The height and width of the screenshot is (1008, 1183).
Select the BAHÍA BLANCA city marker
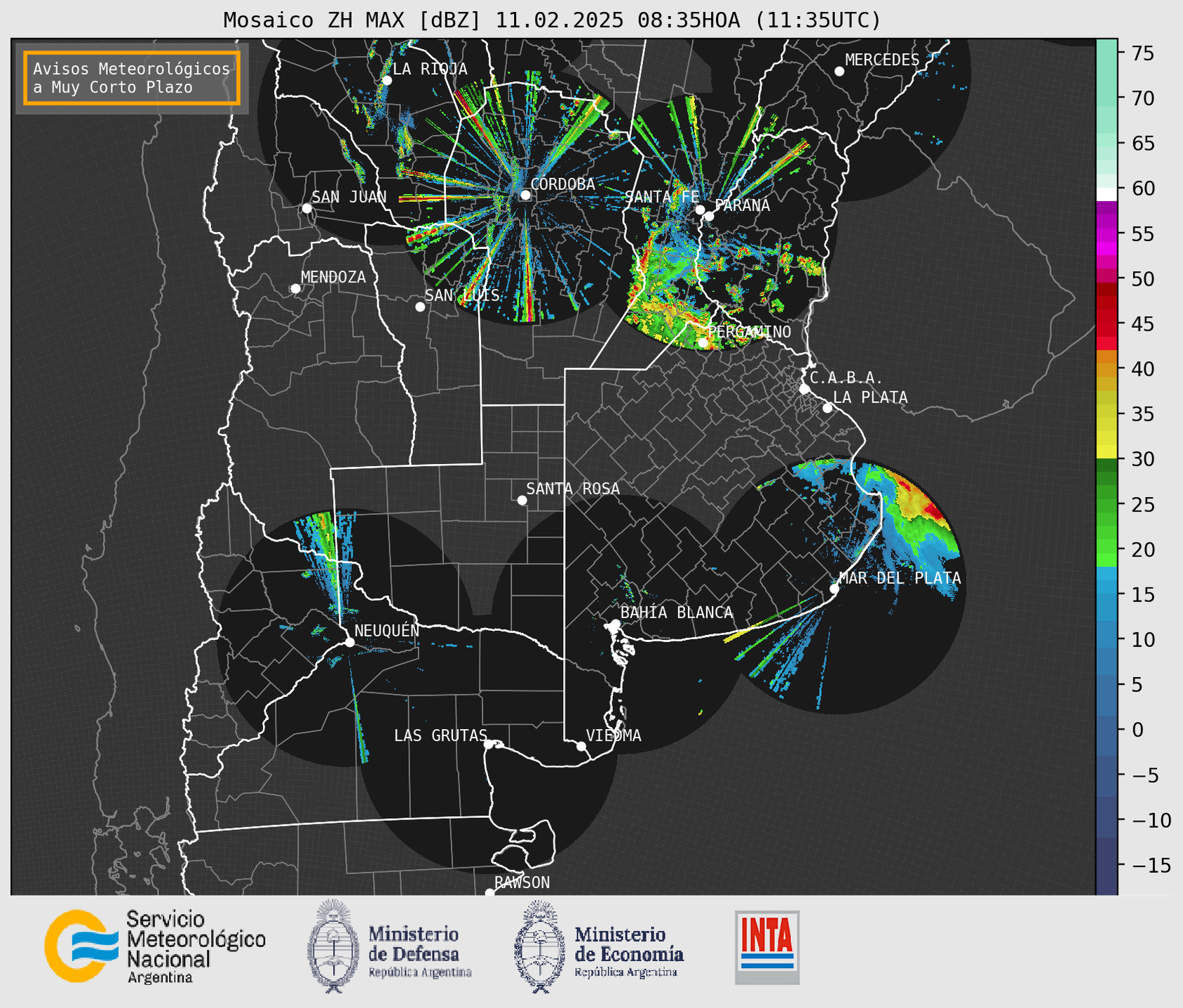pyautogui.click(x=615, y=624)
